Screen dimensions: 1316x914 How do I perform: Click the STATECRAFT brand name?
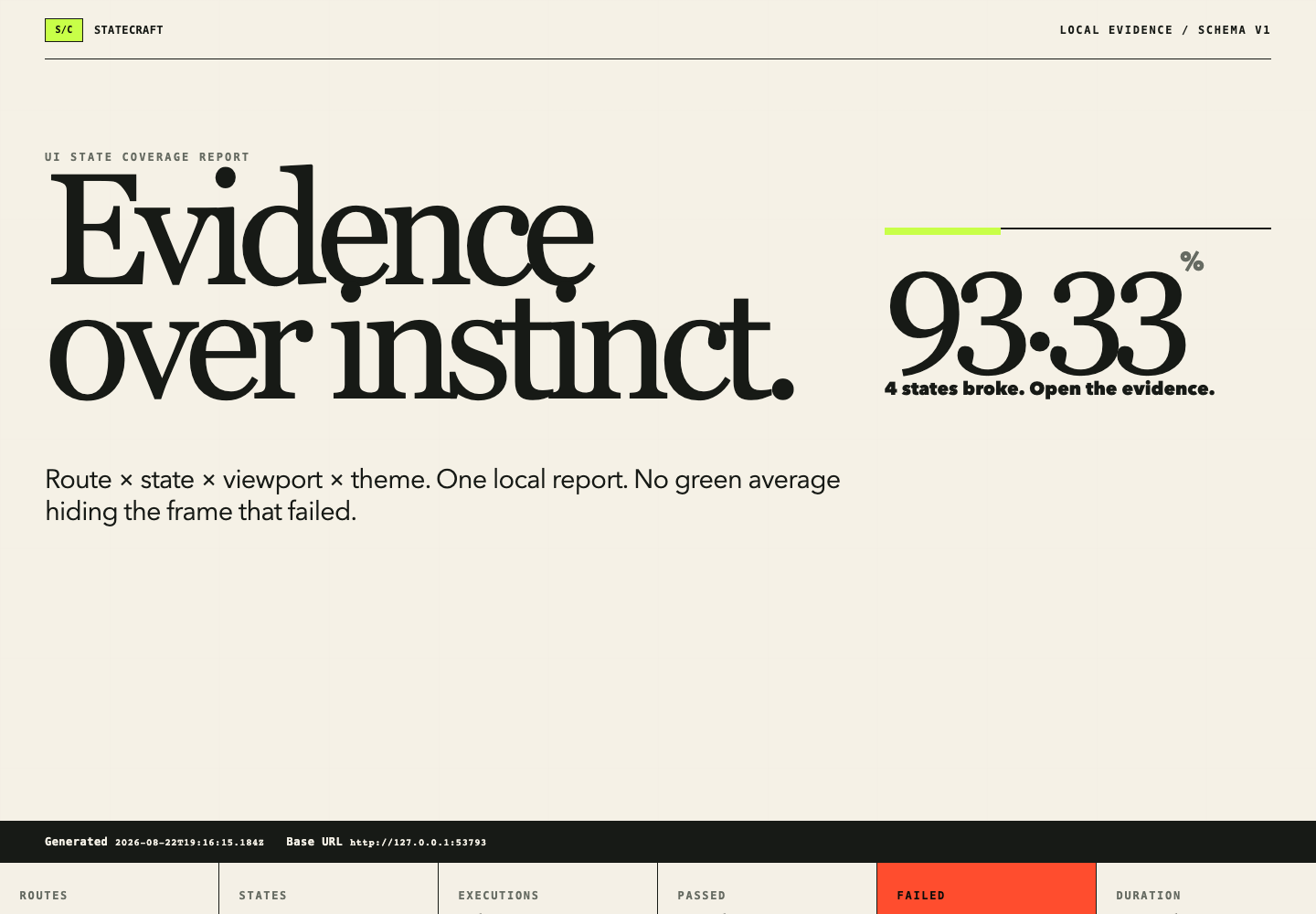129,30
